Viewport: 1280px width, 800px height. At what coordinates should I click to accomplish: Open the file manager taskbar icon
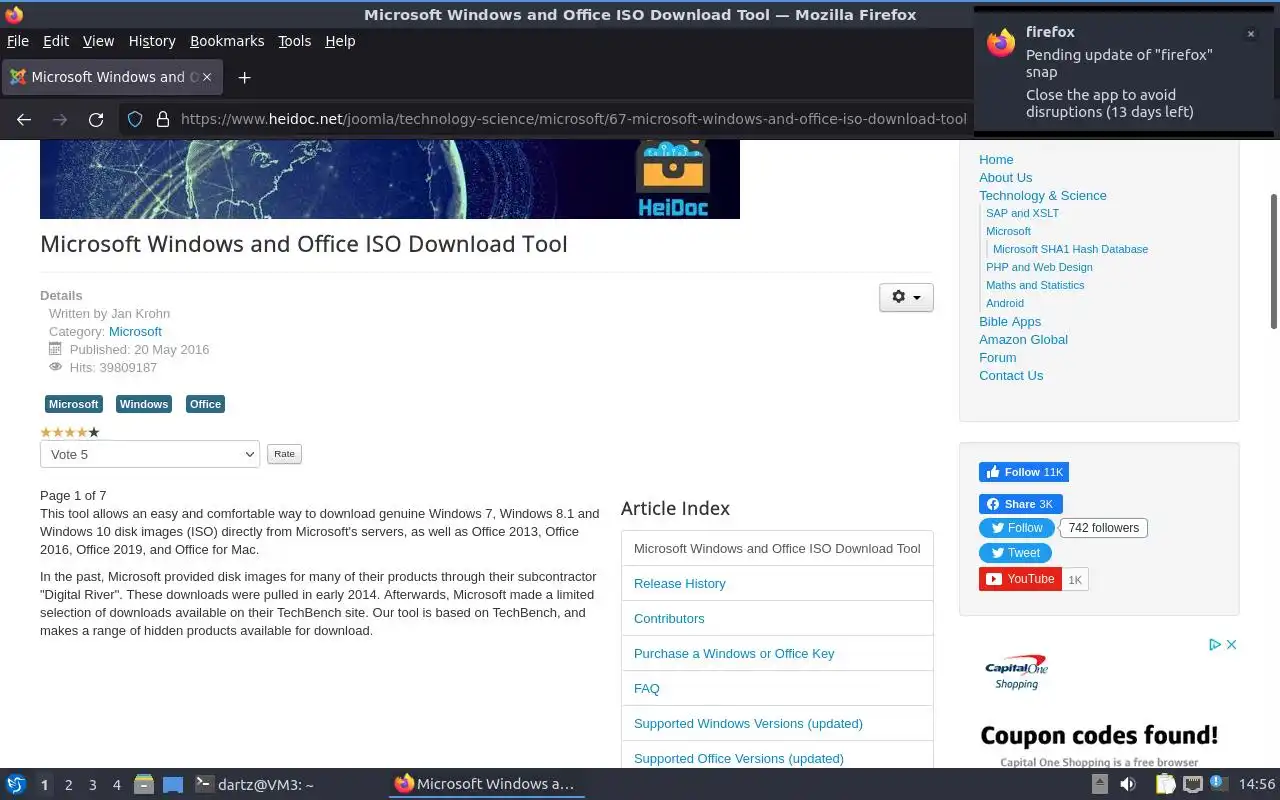point(143,784)
